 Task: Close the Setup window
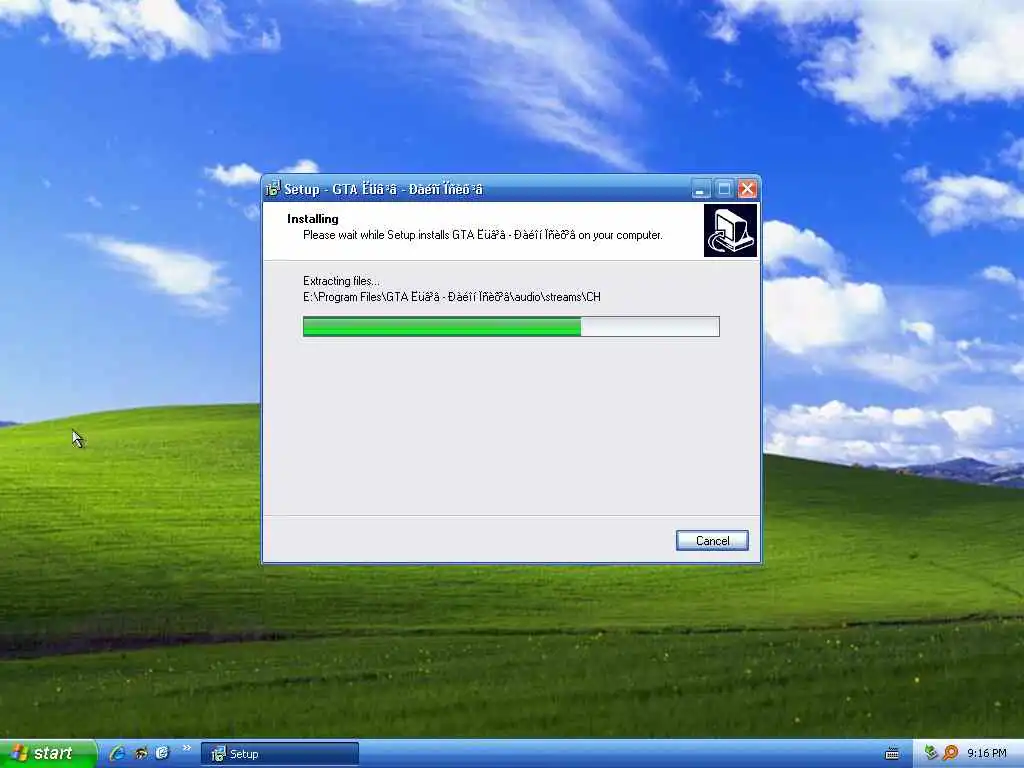coord(747,189)
